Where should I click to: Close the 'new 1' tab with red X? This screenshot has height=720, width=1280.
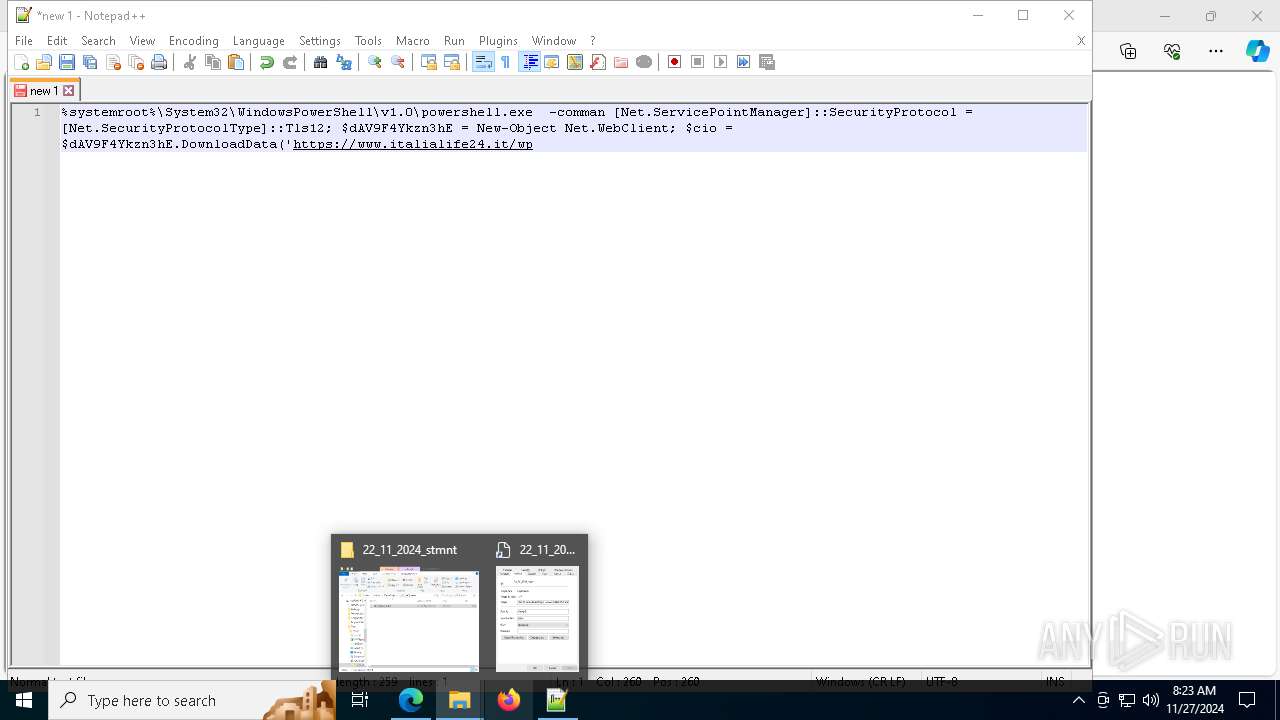click(x=69, y=90)
